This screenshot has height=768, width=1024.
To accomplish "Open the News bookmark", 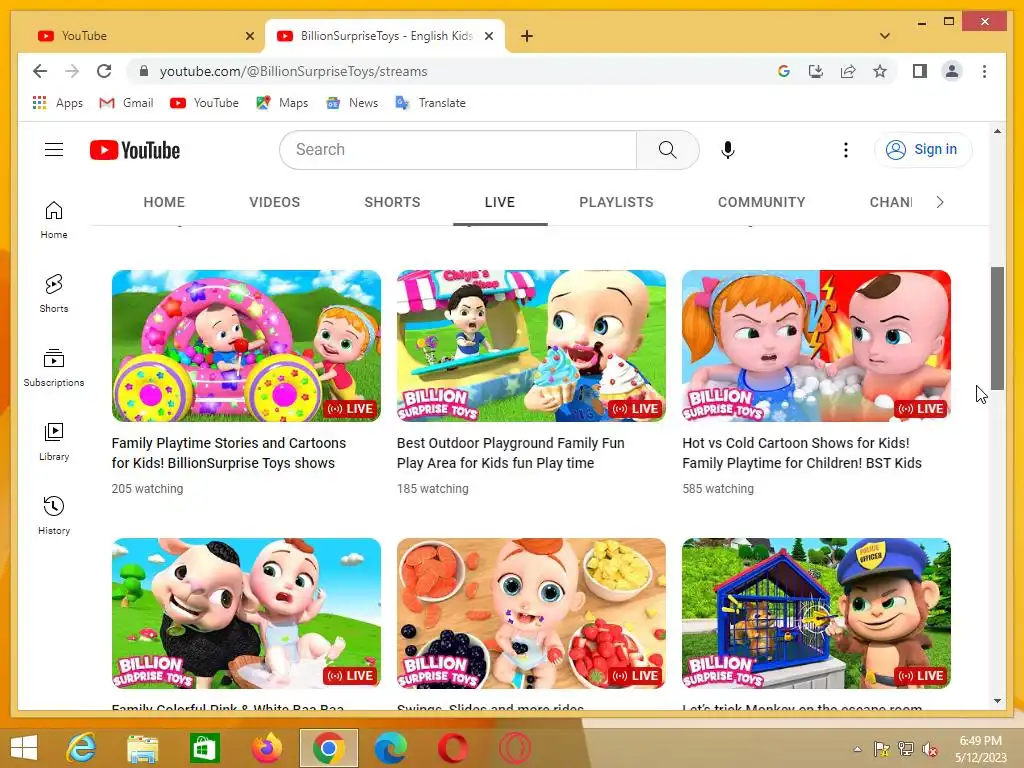I will coord(352,103).
